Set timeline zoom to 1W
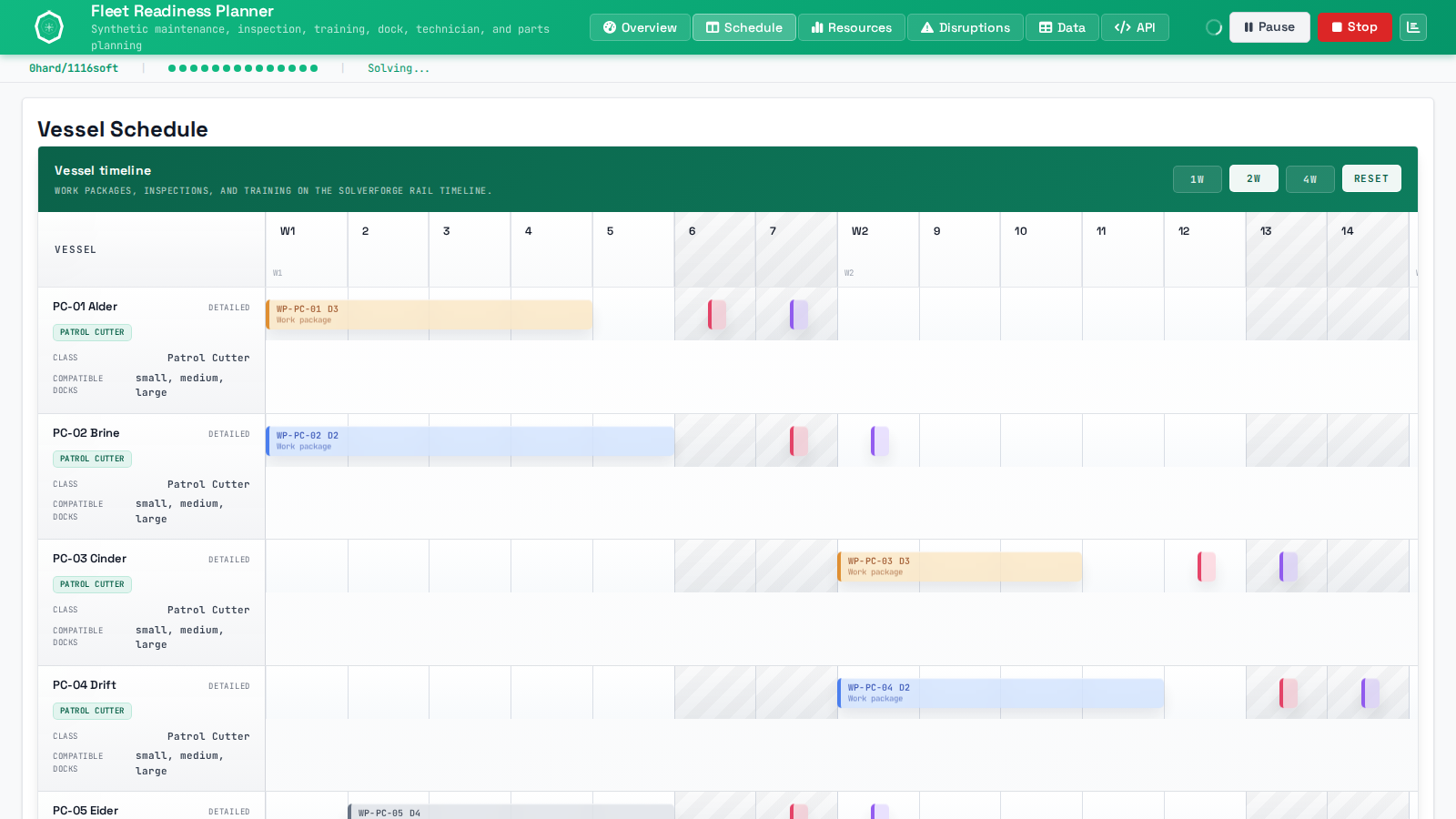The width and height of the screenshot is (1456, 819). (1198, 179)
